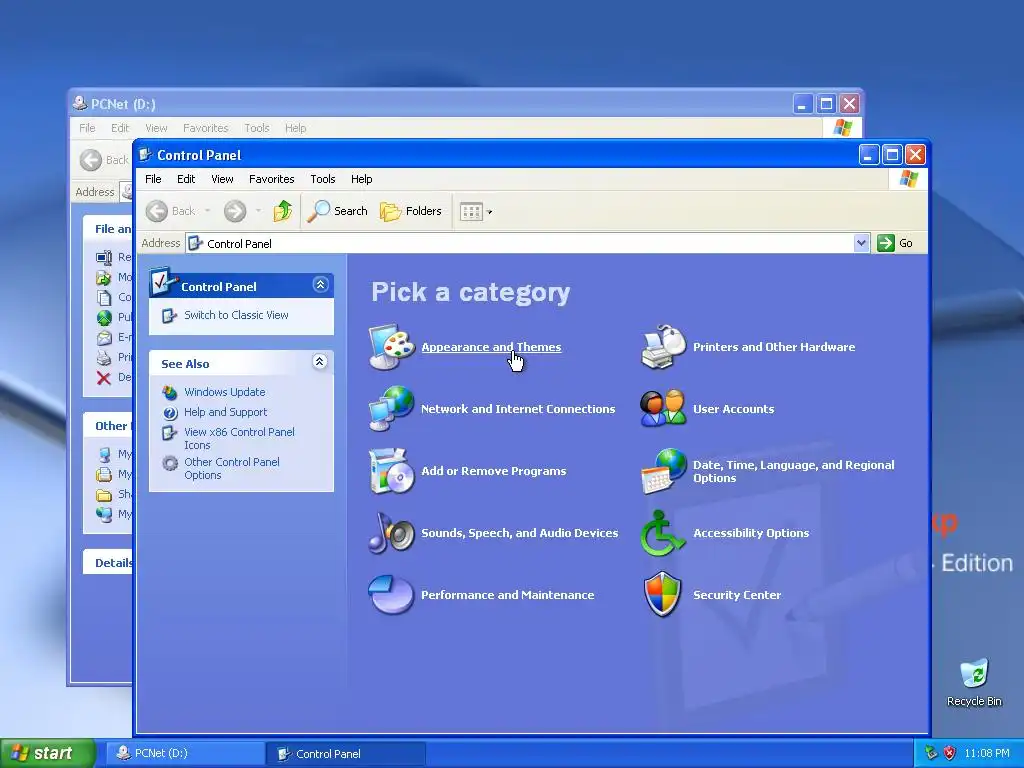1024x768 pixels.
Task: Open Appearance and Themes category icon
Action: coord(391,347)
